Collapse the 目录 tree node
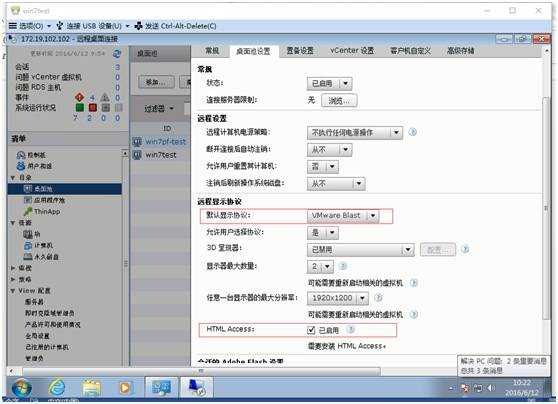The height and width of the screenshot is (404, 558). [13, 177]
